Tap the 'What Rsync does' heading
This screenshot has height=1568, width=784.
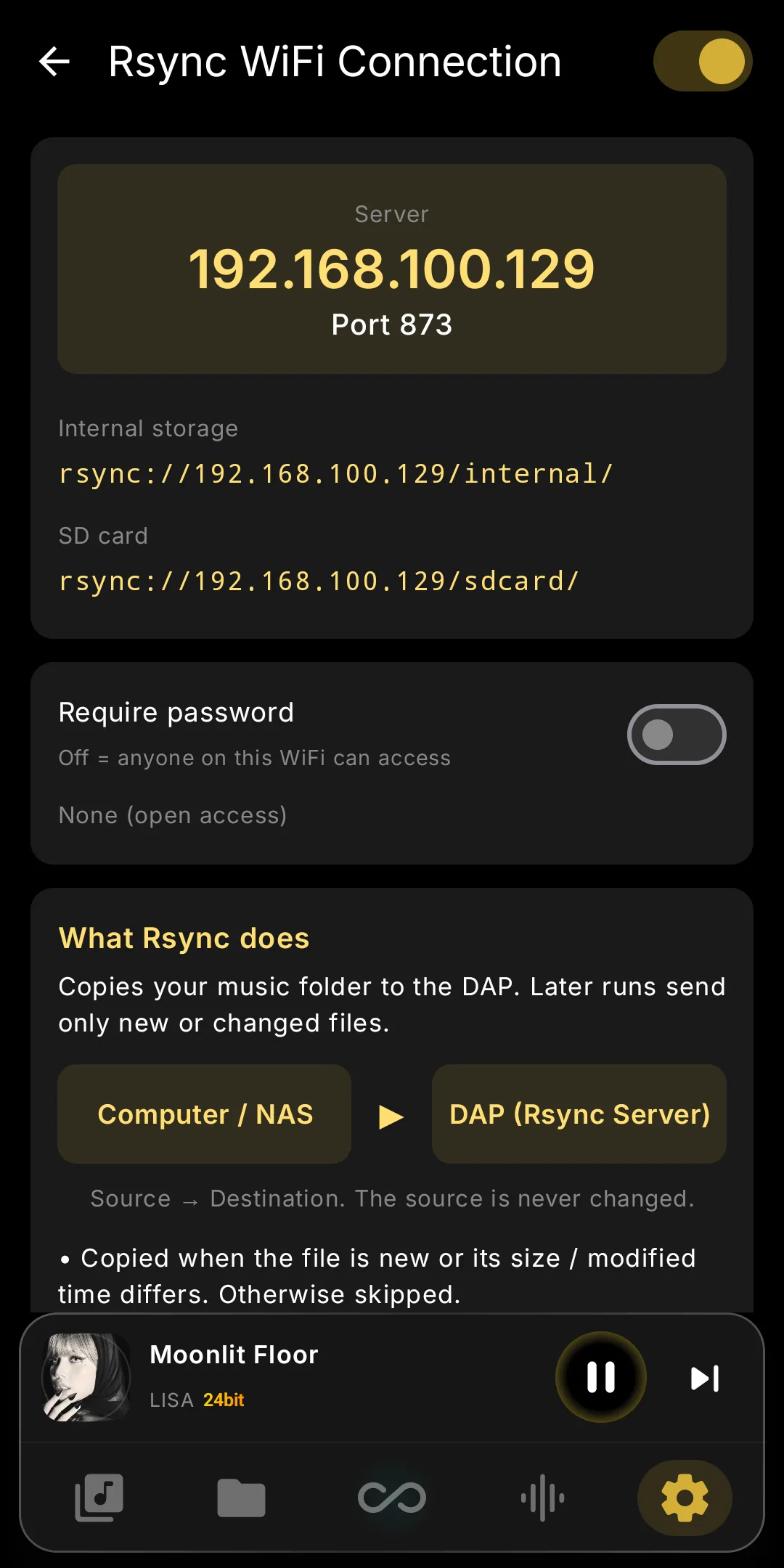184,938
